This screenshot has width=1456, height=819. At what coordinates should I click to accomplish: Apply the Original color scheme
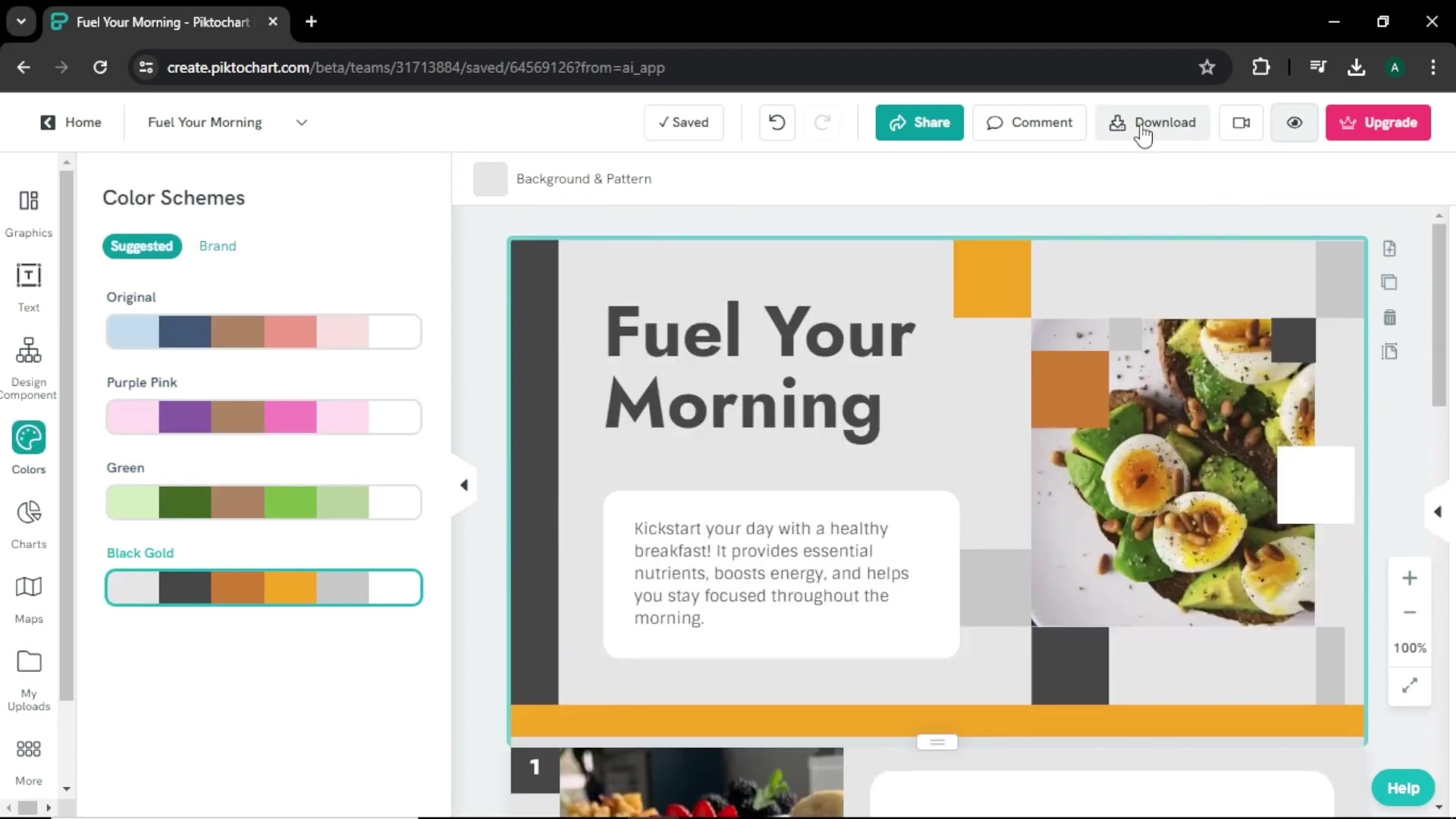click(x=264, y=332)
